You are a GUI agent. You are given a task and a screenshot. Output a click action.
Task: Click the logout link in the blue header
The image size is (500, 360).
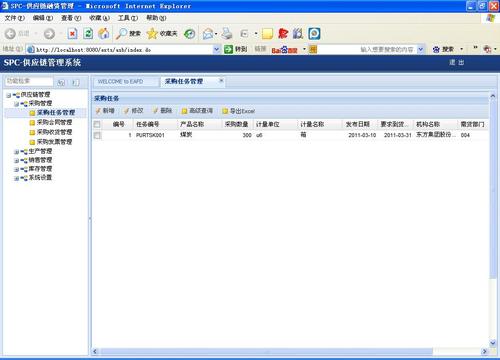tap(456, 62)
